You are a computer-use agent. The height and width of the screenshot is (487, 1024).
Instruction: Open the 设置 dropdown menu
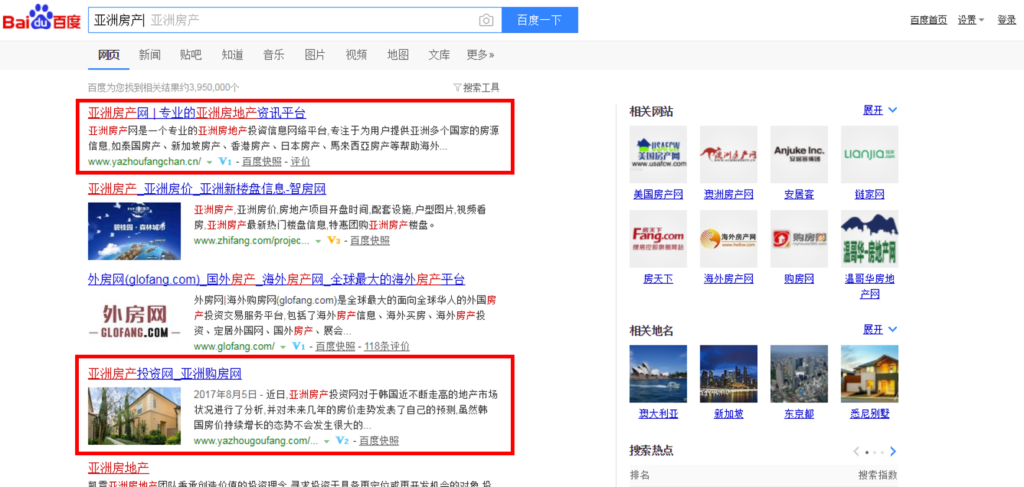coord(970,20)
